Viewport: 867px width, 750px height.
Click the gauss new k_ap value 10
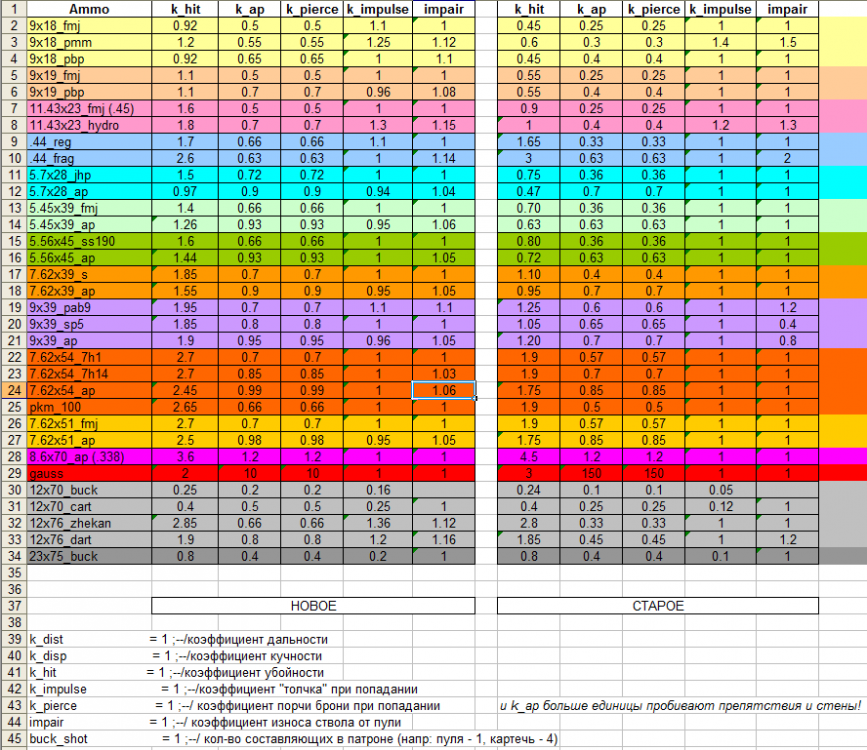tap(249, 473)
